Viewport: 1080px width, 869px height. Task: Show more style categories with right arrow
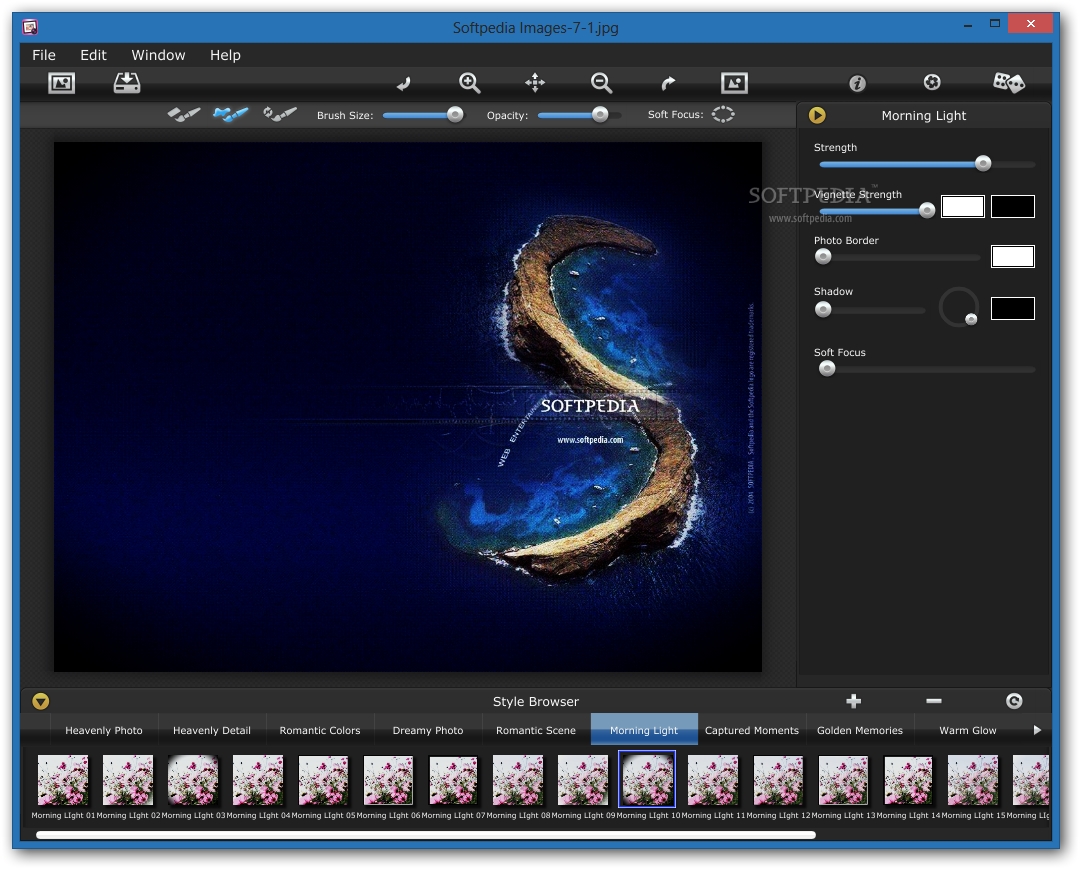tap(1037, 730)
